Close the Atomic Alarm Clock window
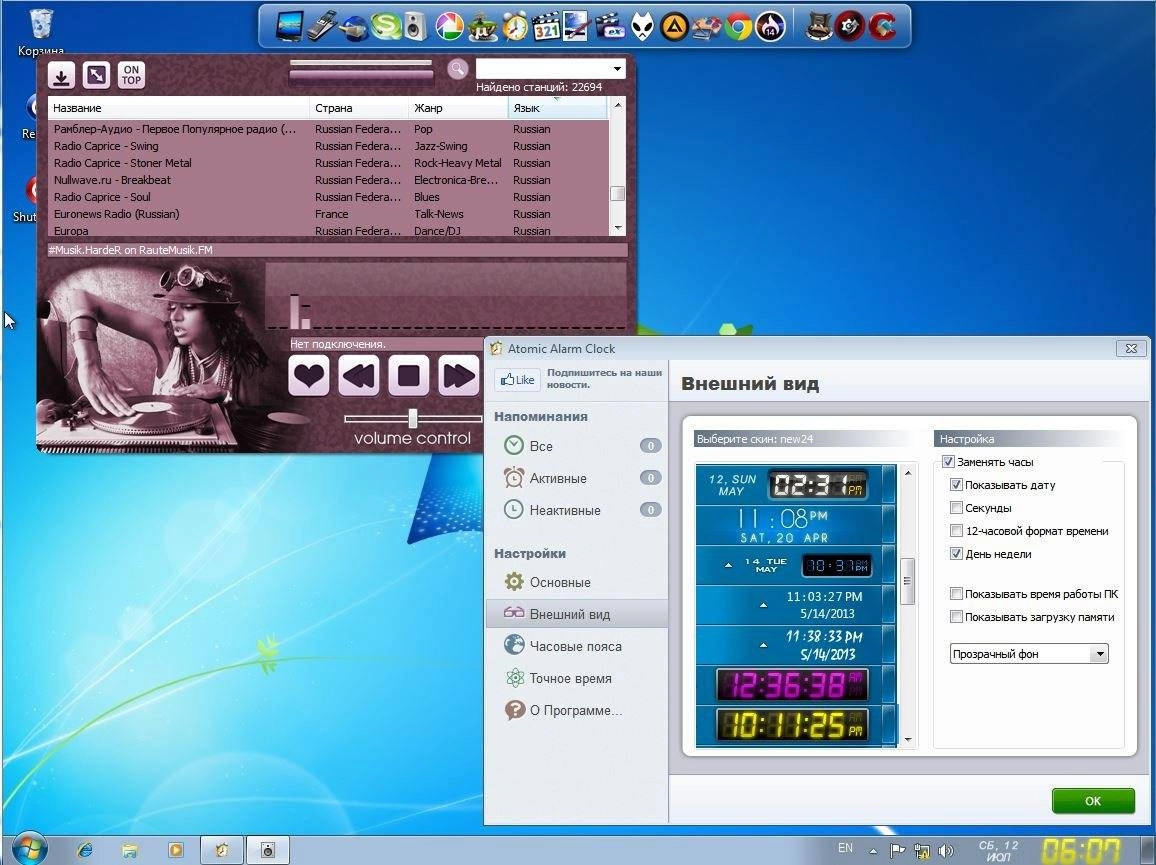This screenshot has width=1156, height=865. coord(1131,348)
